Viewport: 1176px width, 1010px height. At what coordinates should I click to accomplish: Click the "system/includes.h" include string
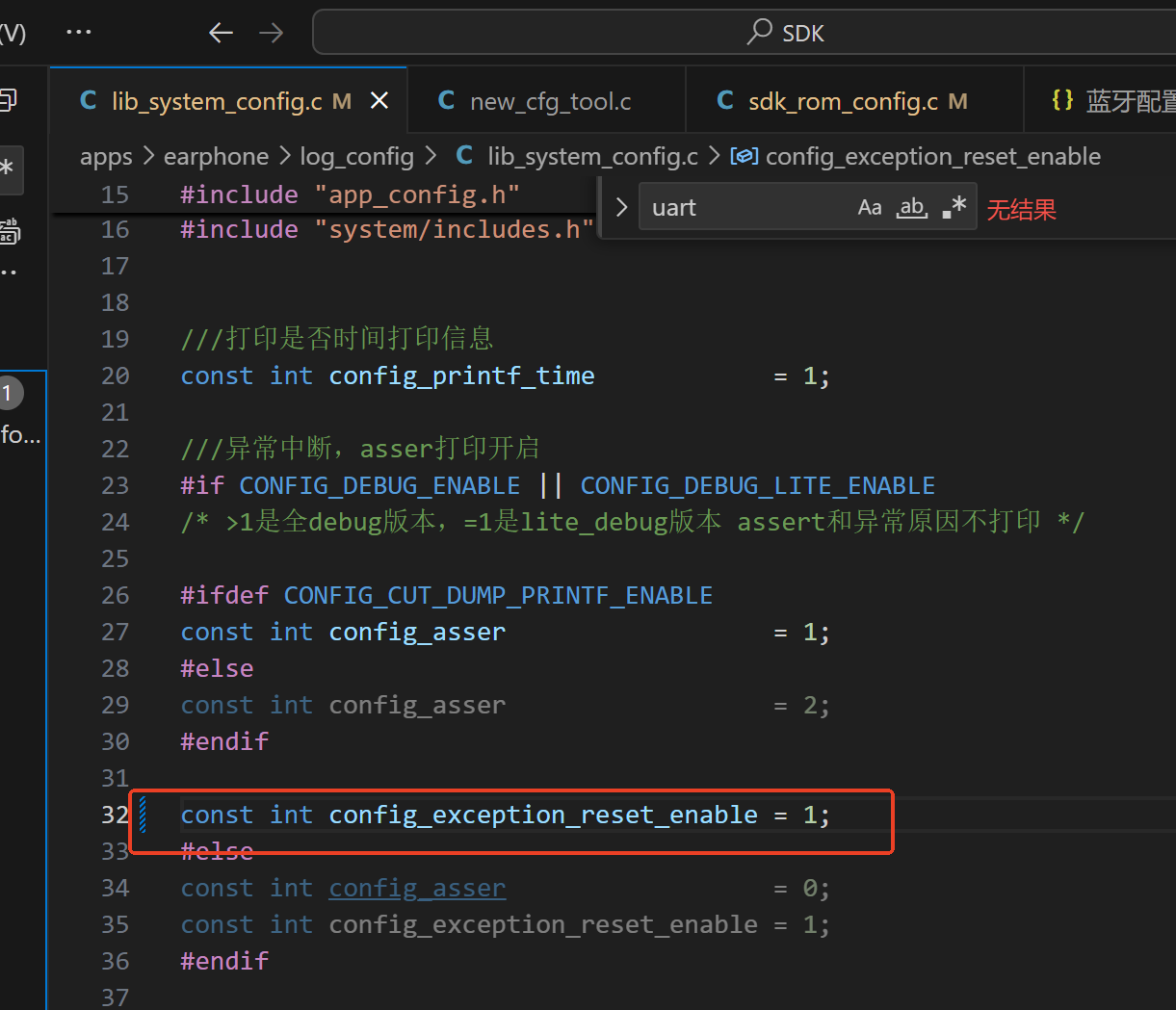click(x=455, y=229)
